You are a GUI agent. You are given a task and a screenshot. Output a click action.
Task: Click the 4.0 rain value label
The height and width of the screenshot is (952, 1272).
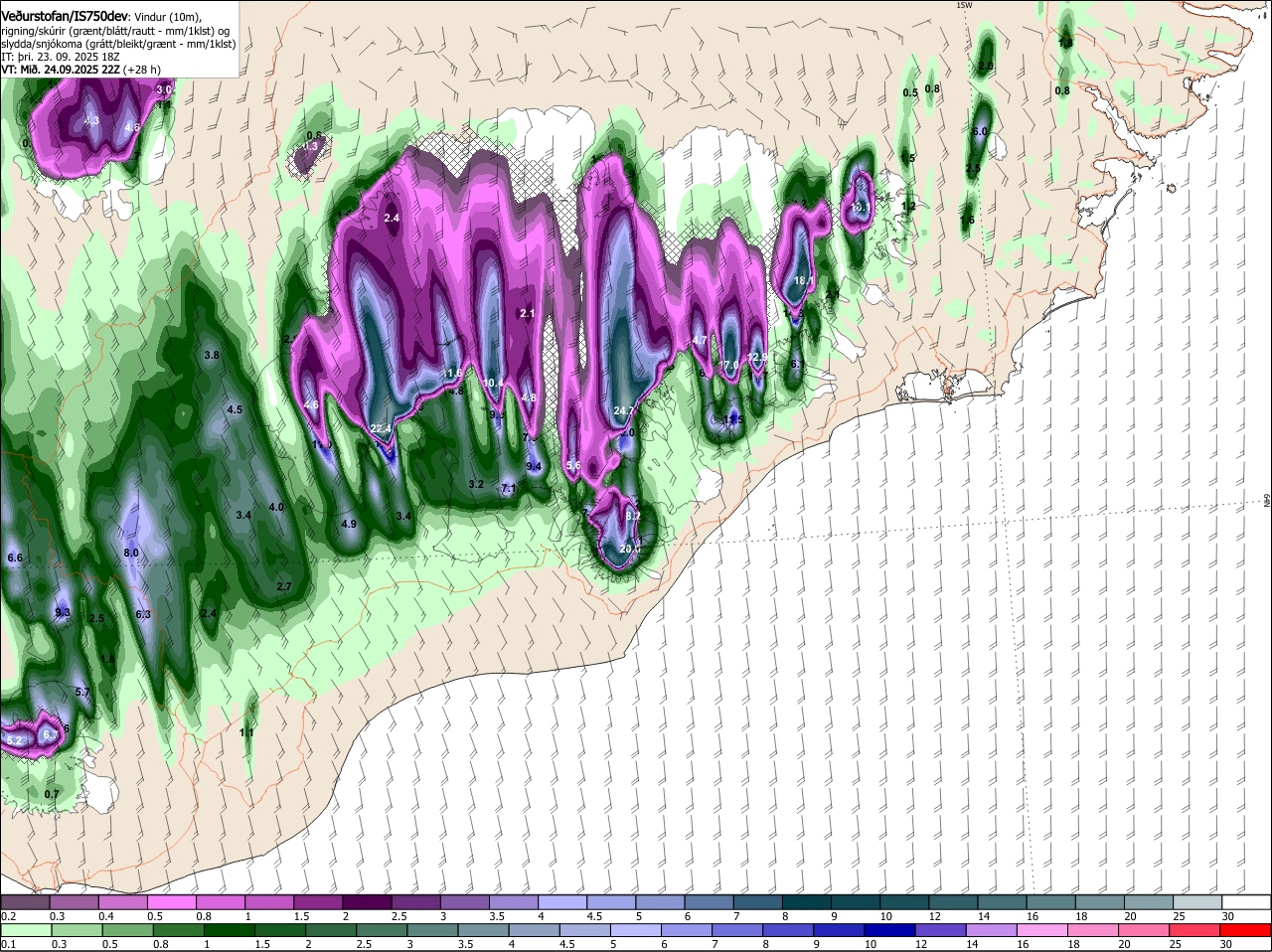277,507
